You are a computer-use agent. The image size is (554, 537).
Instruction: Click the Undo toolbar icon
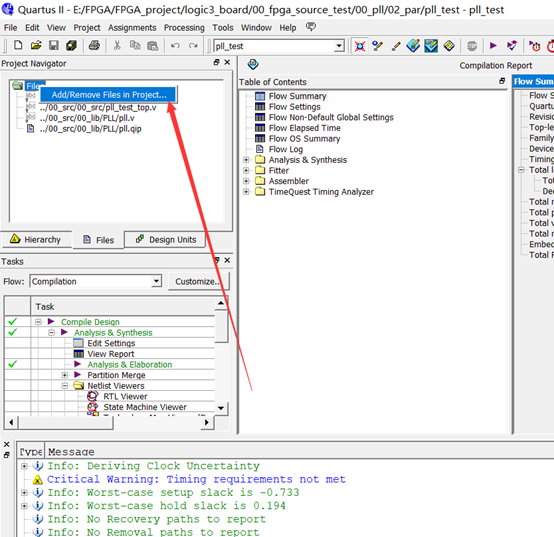pos(175,46)
